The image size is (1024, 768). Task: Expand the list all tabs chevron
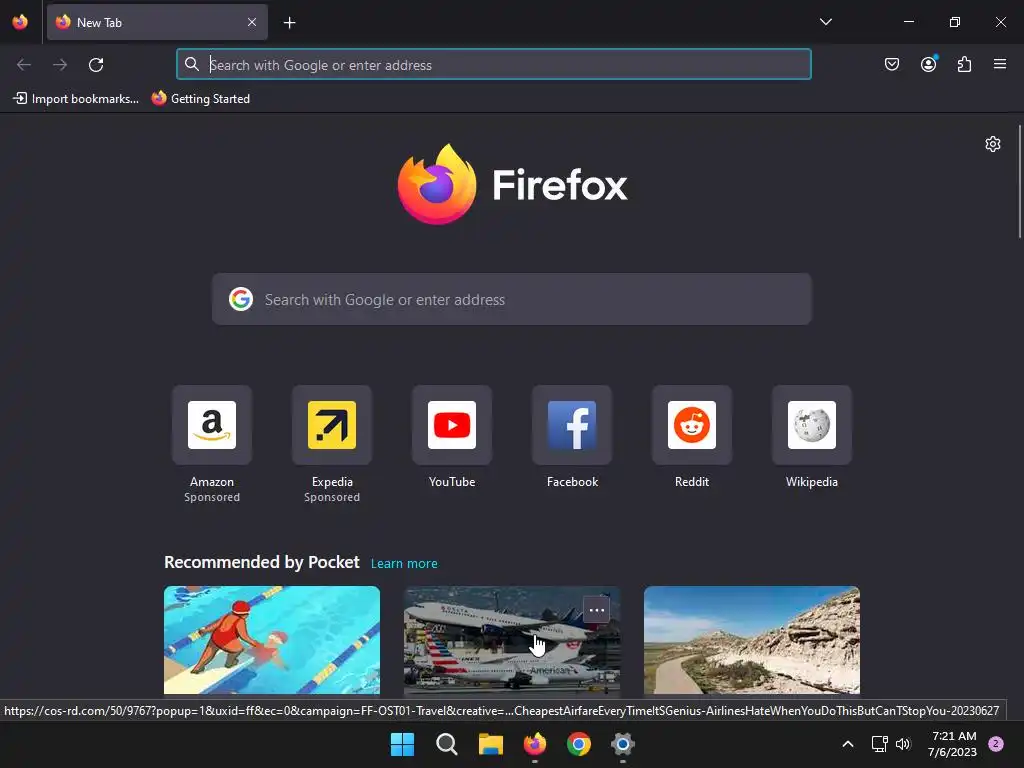click(825, 22)
